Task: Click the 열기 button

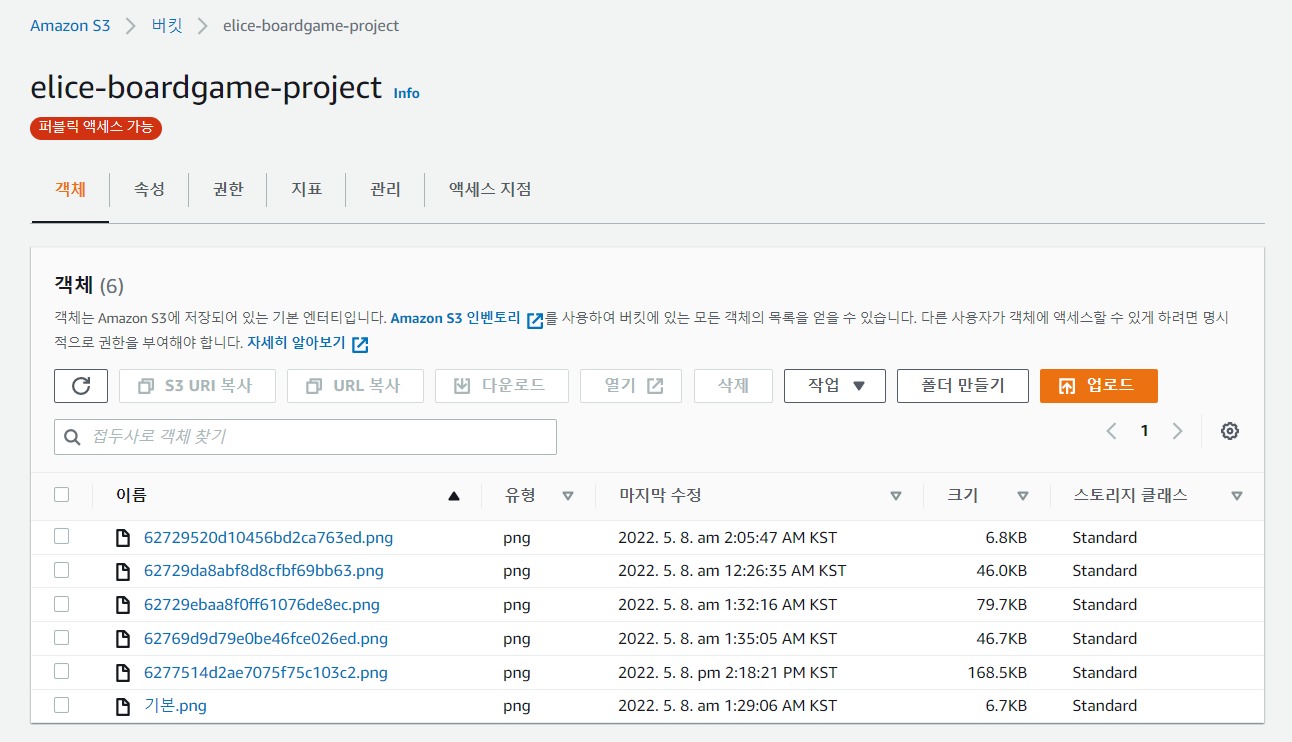Action: pyautogui.click(x=631, y=386)
